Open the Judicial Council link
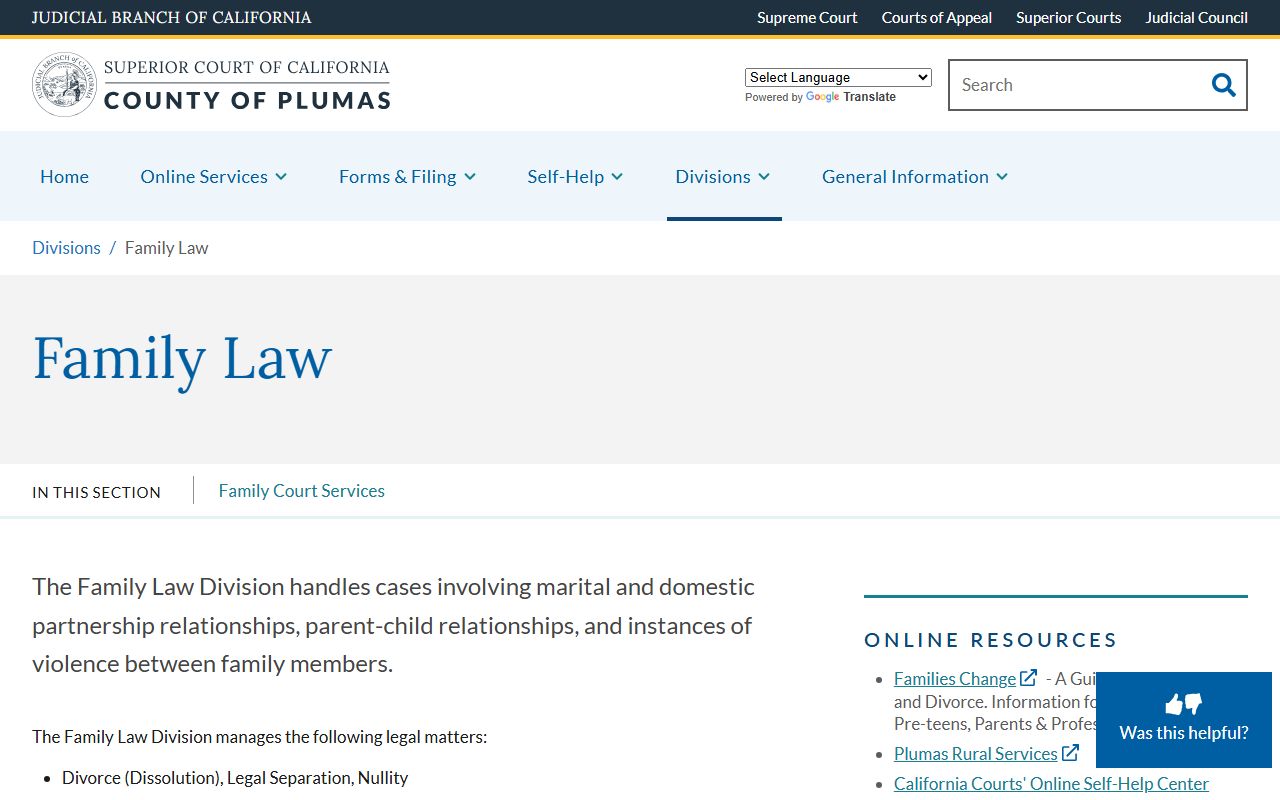The height and width of the screenshot is (800, 1280). (1196, 17)
